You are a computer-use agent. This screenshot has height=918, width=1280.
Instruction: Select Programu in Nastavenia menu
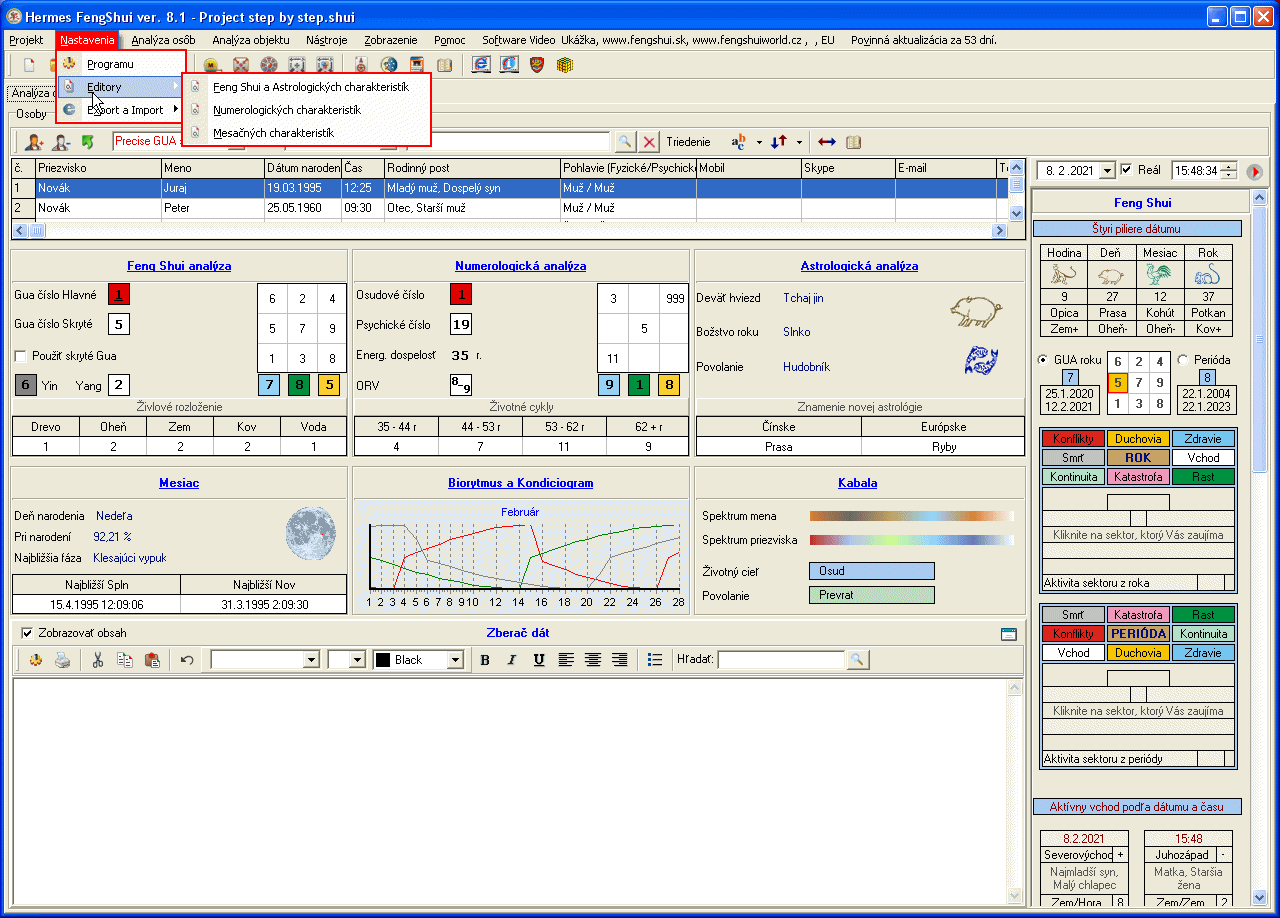[121, 64]
